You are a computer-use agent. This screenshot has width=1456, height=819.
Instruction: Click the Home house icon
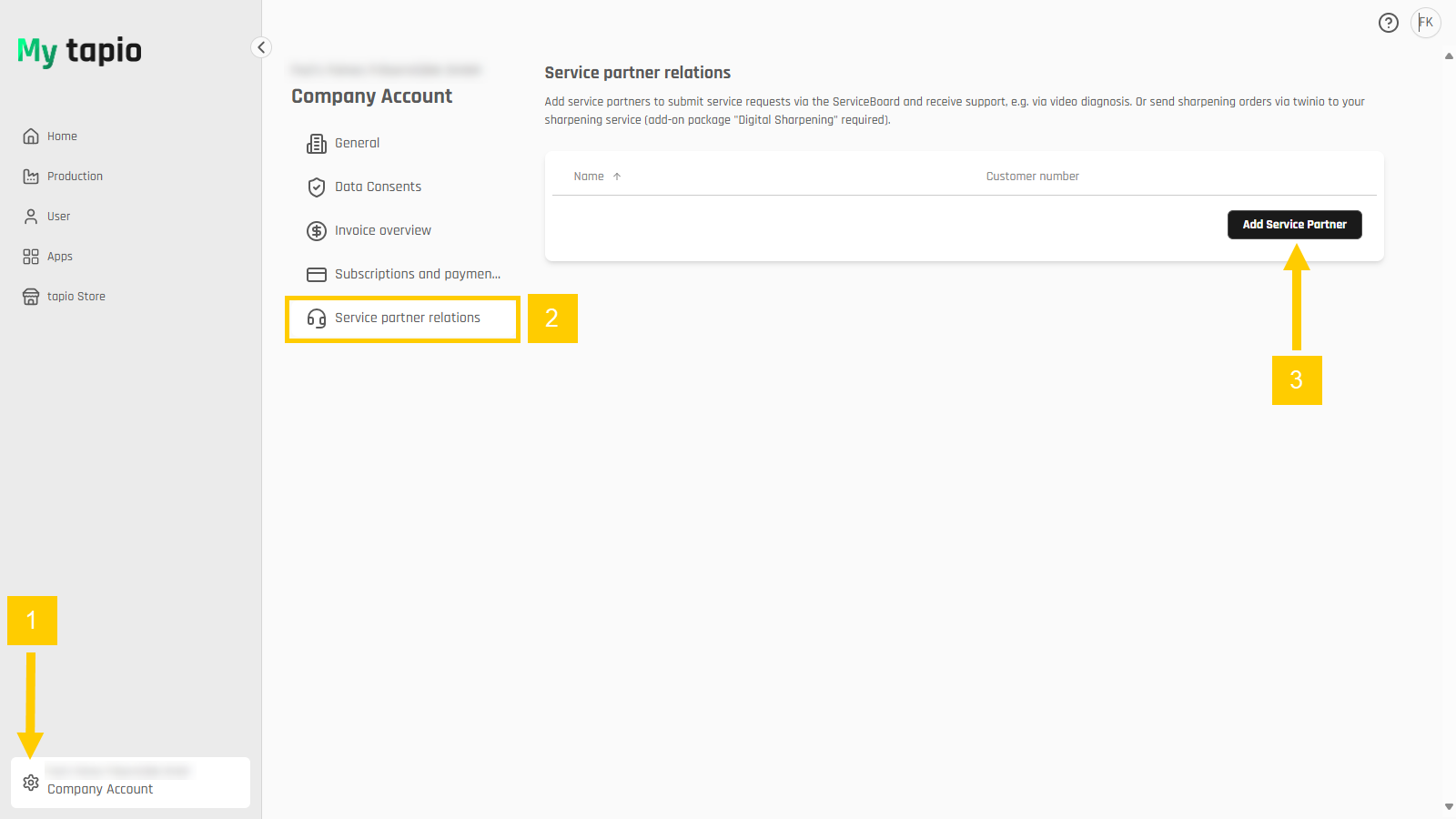(31, 136)
